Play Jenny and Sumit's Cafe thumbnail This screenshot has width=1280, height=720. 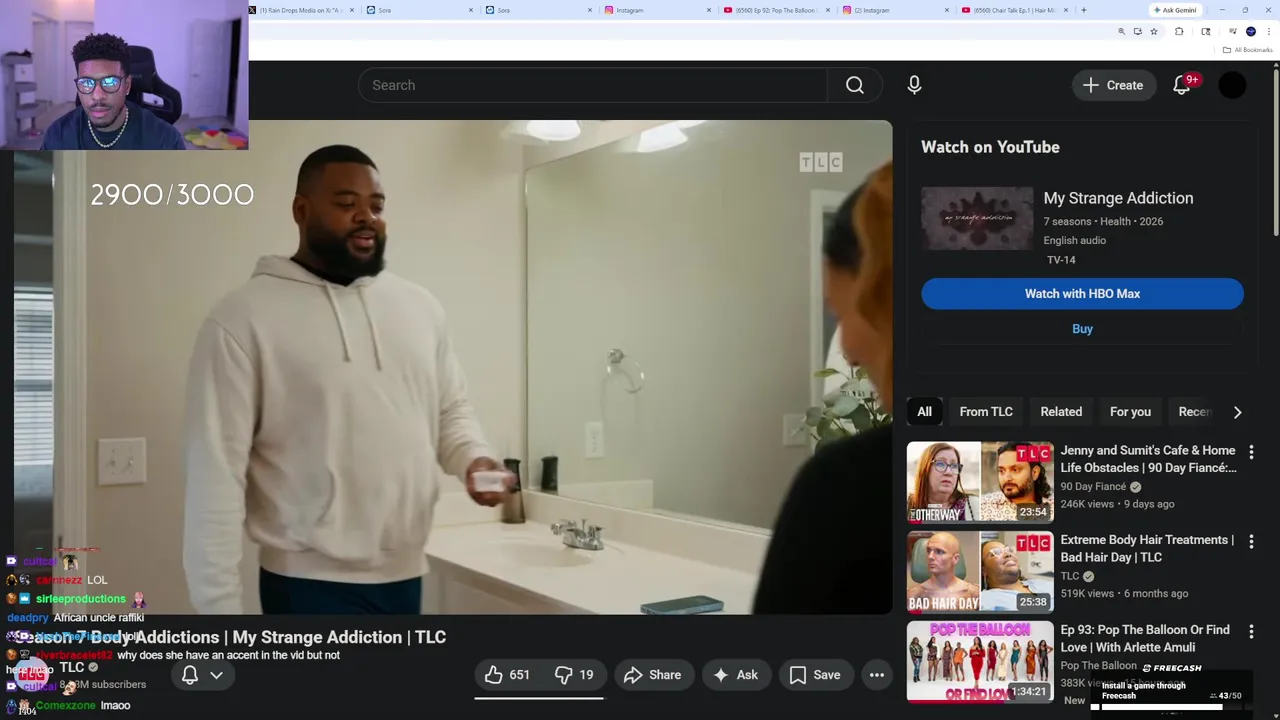(980, 482)
